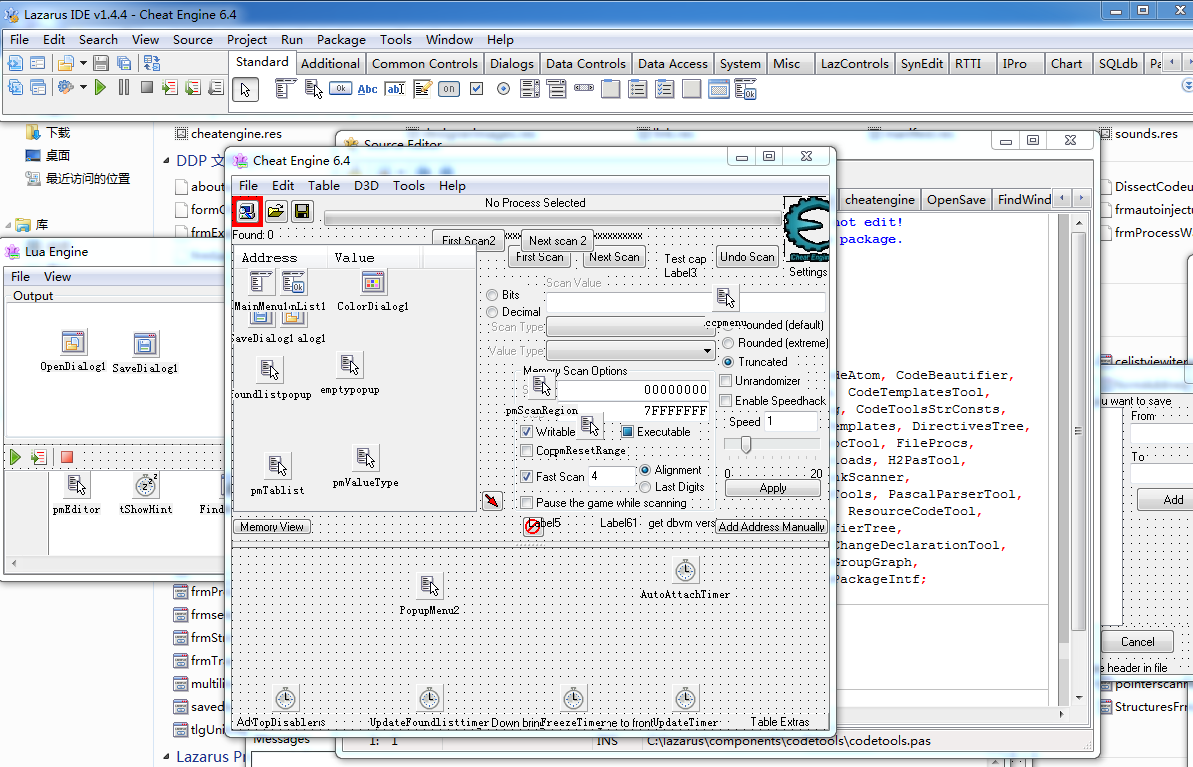The image size is (1193, 767).
Task: Check the Enable Speedhack checkbox
Action: tap(726, 400)
